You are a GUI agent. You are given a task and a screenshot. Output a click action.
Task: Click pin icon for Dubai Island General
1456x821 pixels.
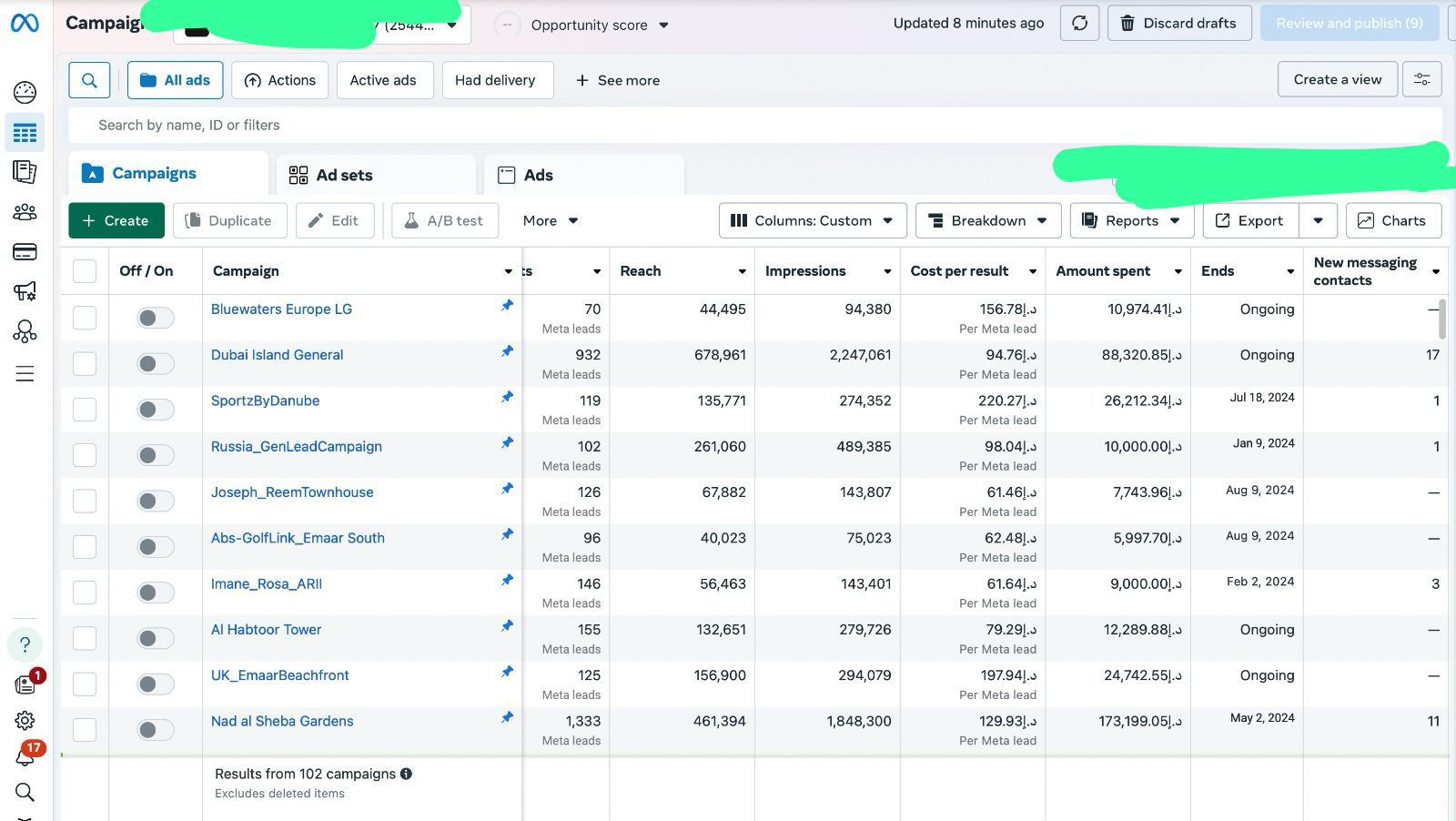tap(507, 351)
